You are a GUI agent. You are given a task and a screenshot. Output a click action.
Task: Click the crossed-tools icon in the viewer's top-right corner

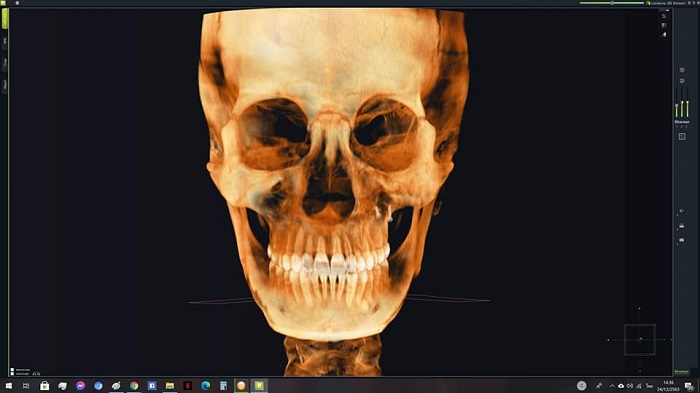coord(664,16)
